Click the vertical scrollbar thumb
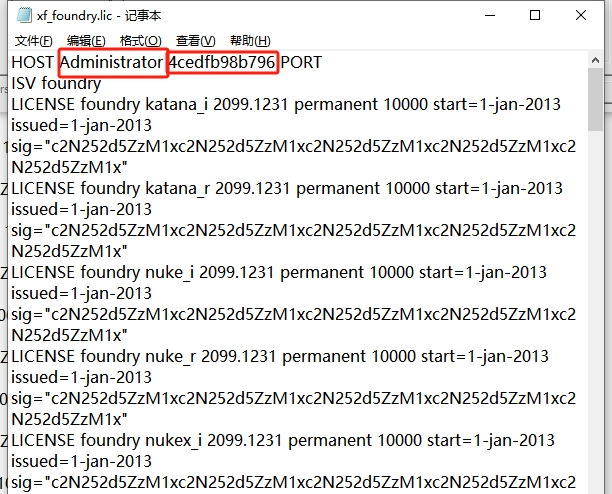 tap(595, 100)
